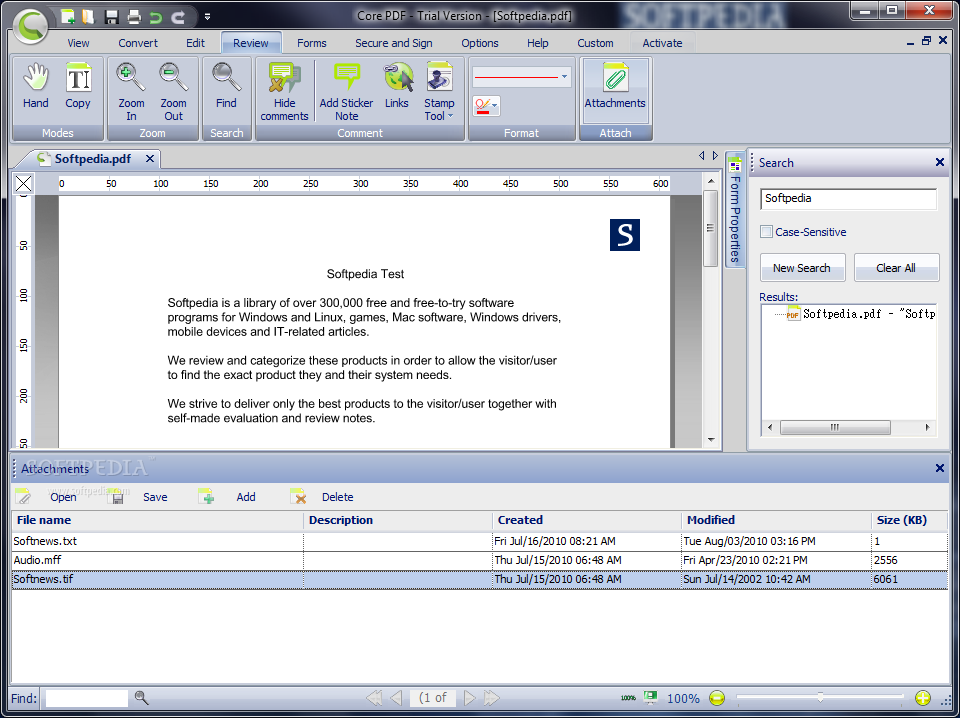Click the redo arrow in quick access toolbar
Viewport: 960px width, 718px height.
pyautogui.click(x=178, y=17)
